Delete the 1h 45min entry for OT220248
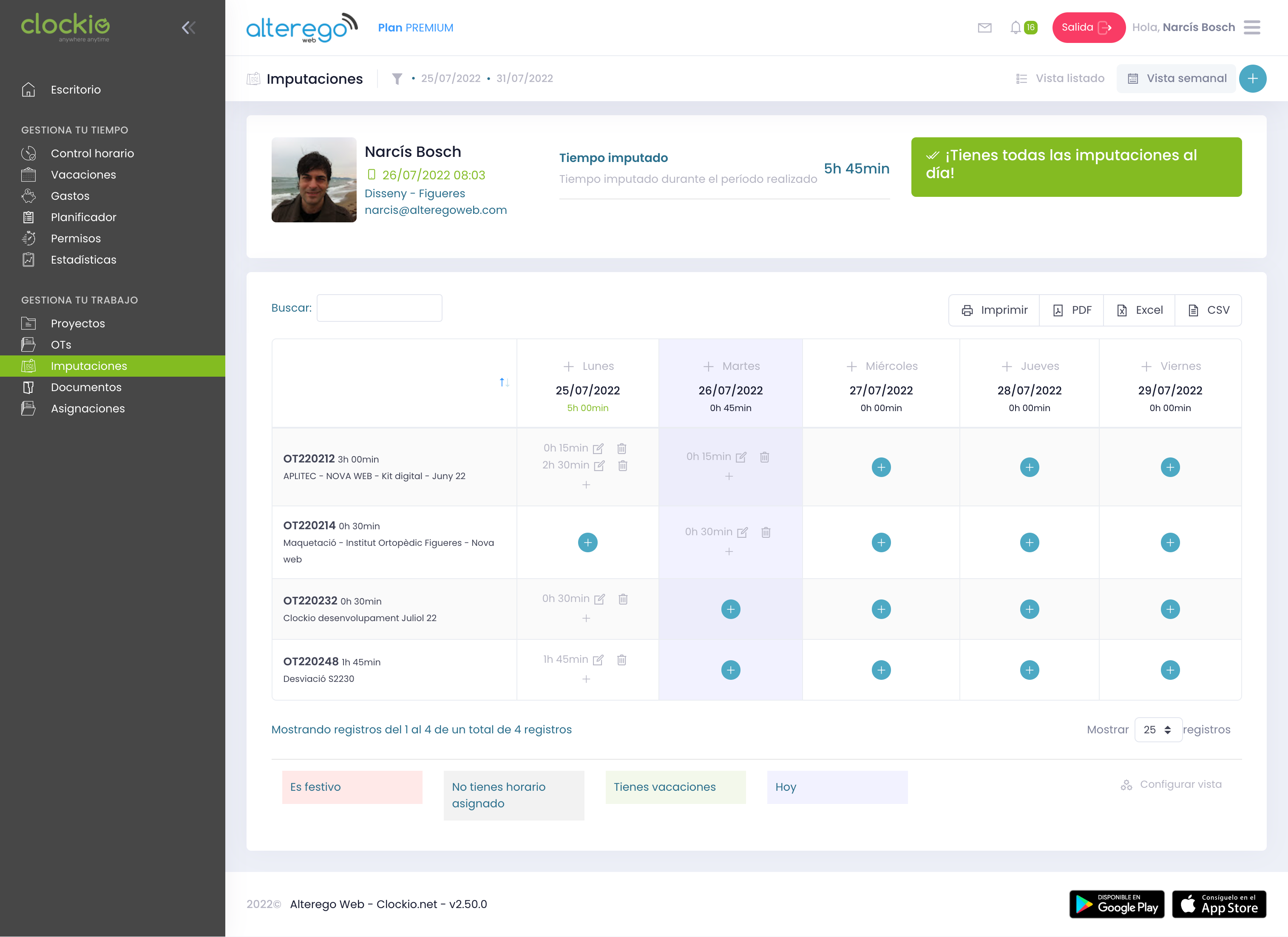The height and width of the screenshot is (937, 1288). [622, 660]
